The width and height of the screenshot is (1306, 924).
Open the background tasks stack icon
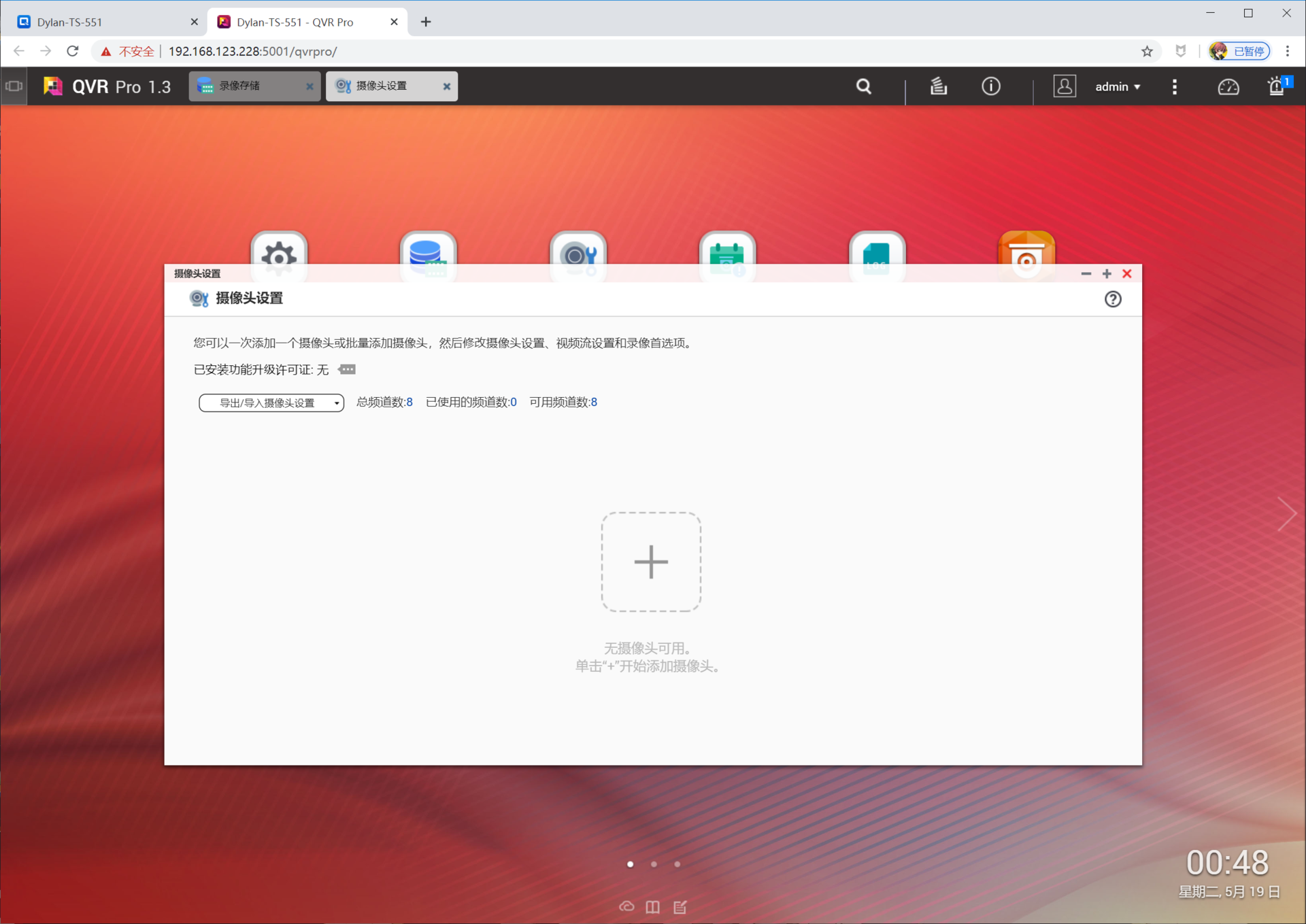pos(938,86)
